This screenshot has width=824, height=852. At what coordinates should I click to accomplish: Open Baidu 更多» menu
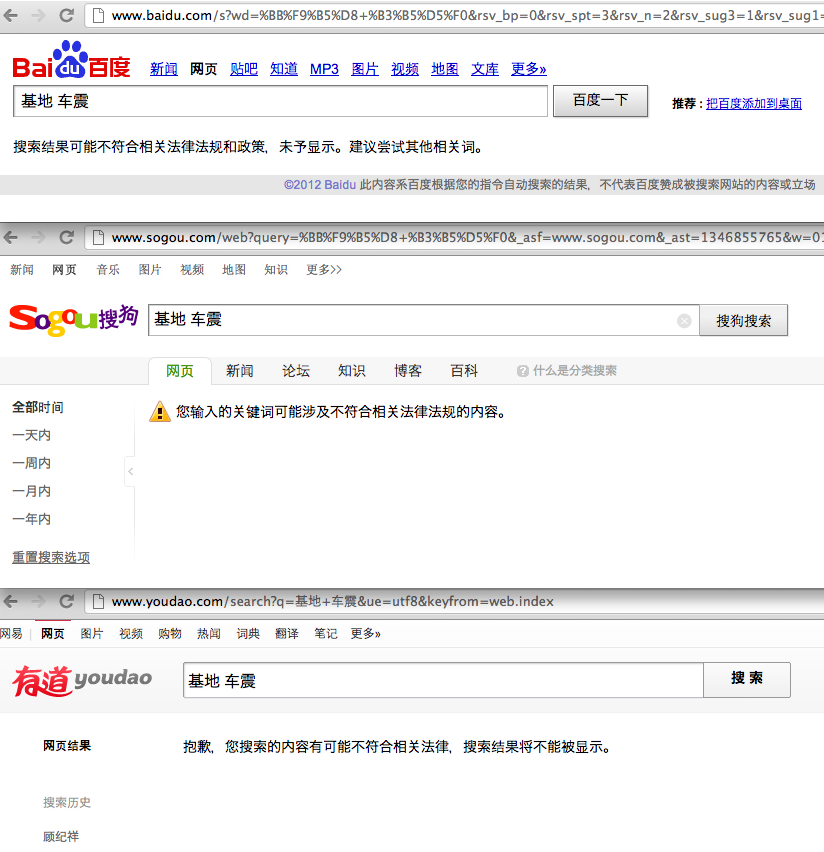pos(528,69)
